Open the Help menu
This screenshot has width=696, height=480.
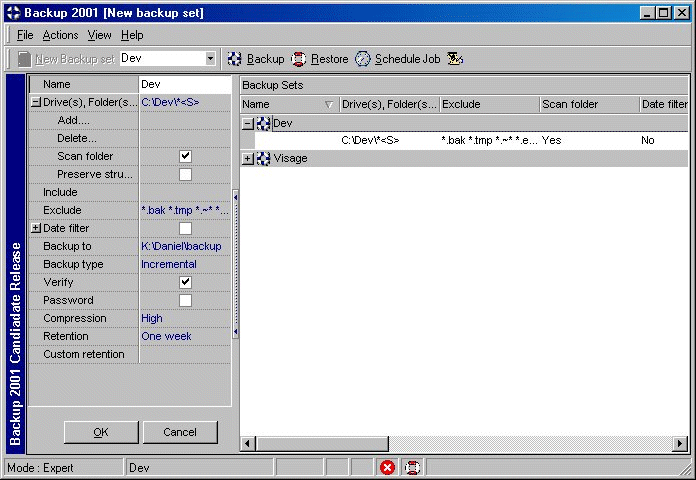tap(132, 35)
